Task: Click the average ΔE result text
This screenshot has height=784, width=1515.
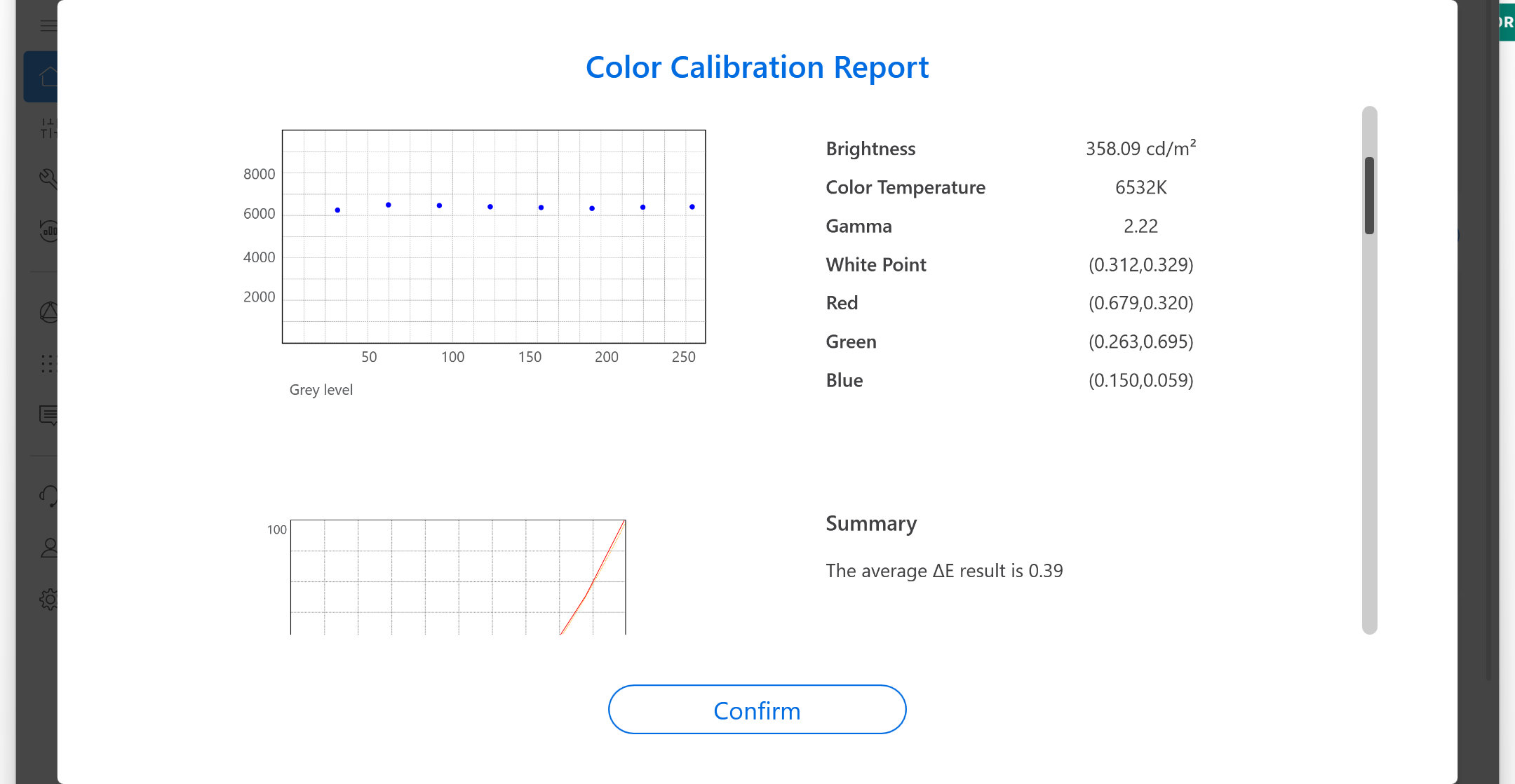Action: (x=944, y=571)
